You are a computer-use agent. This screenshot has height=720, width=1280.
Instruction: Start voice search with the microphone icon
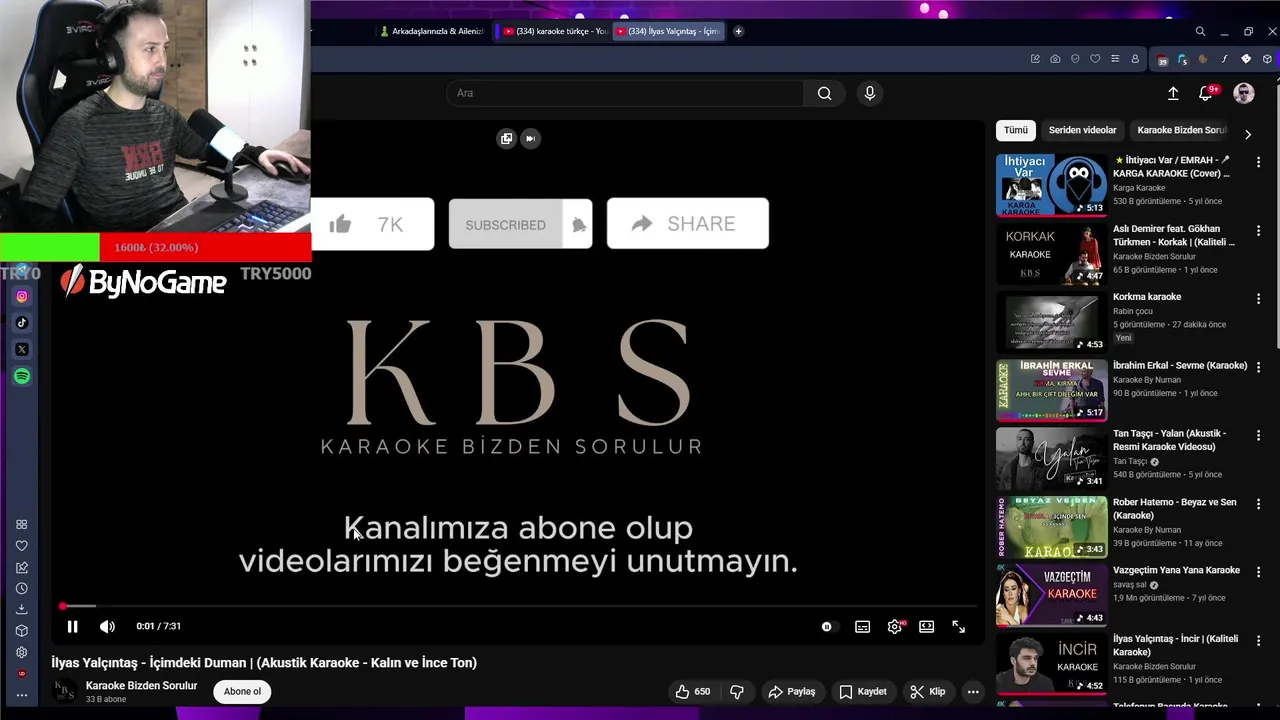(x=870, y=93)
